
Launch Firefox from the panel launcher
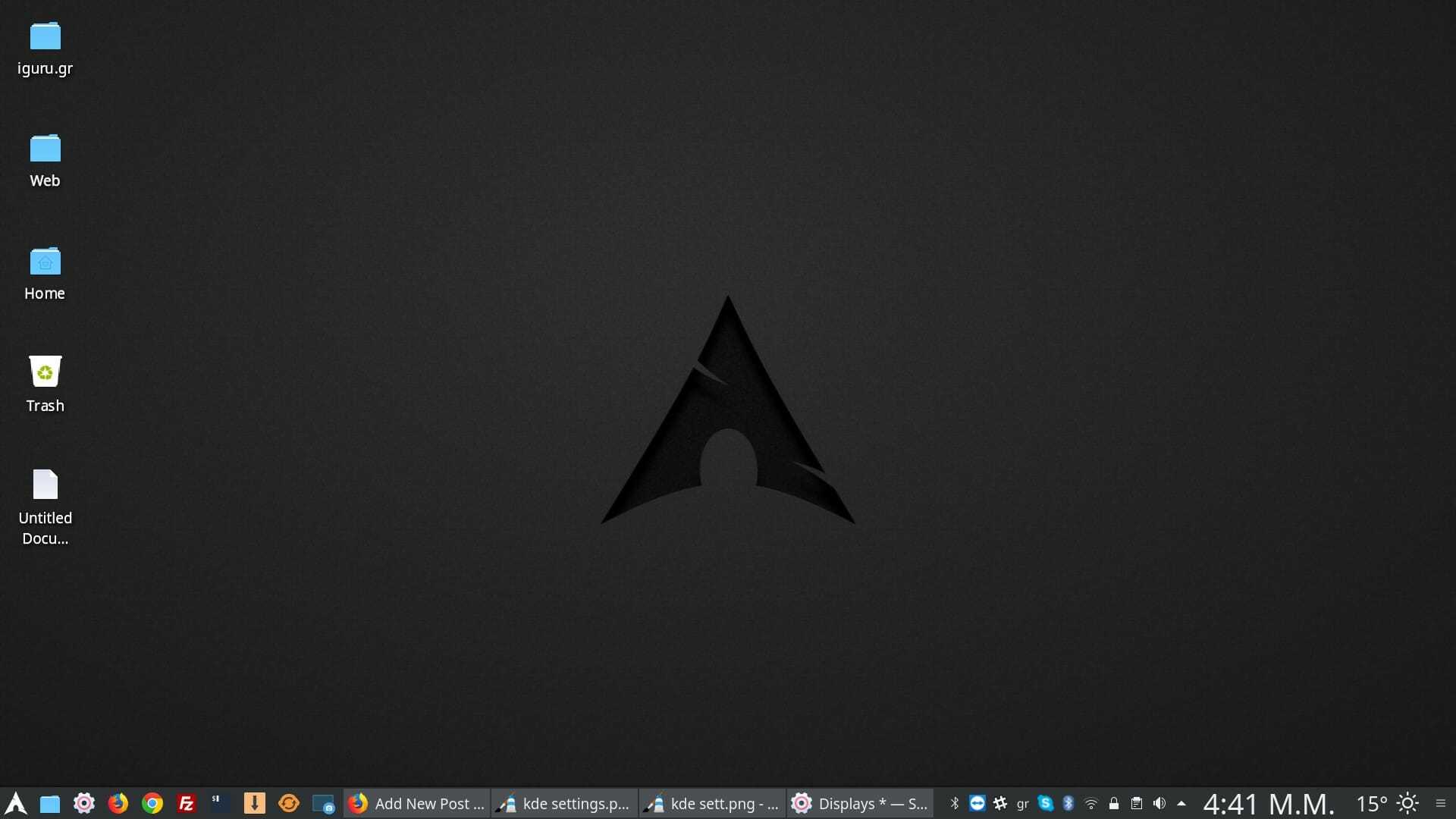click(x=118, y=803)
